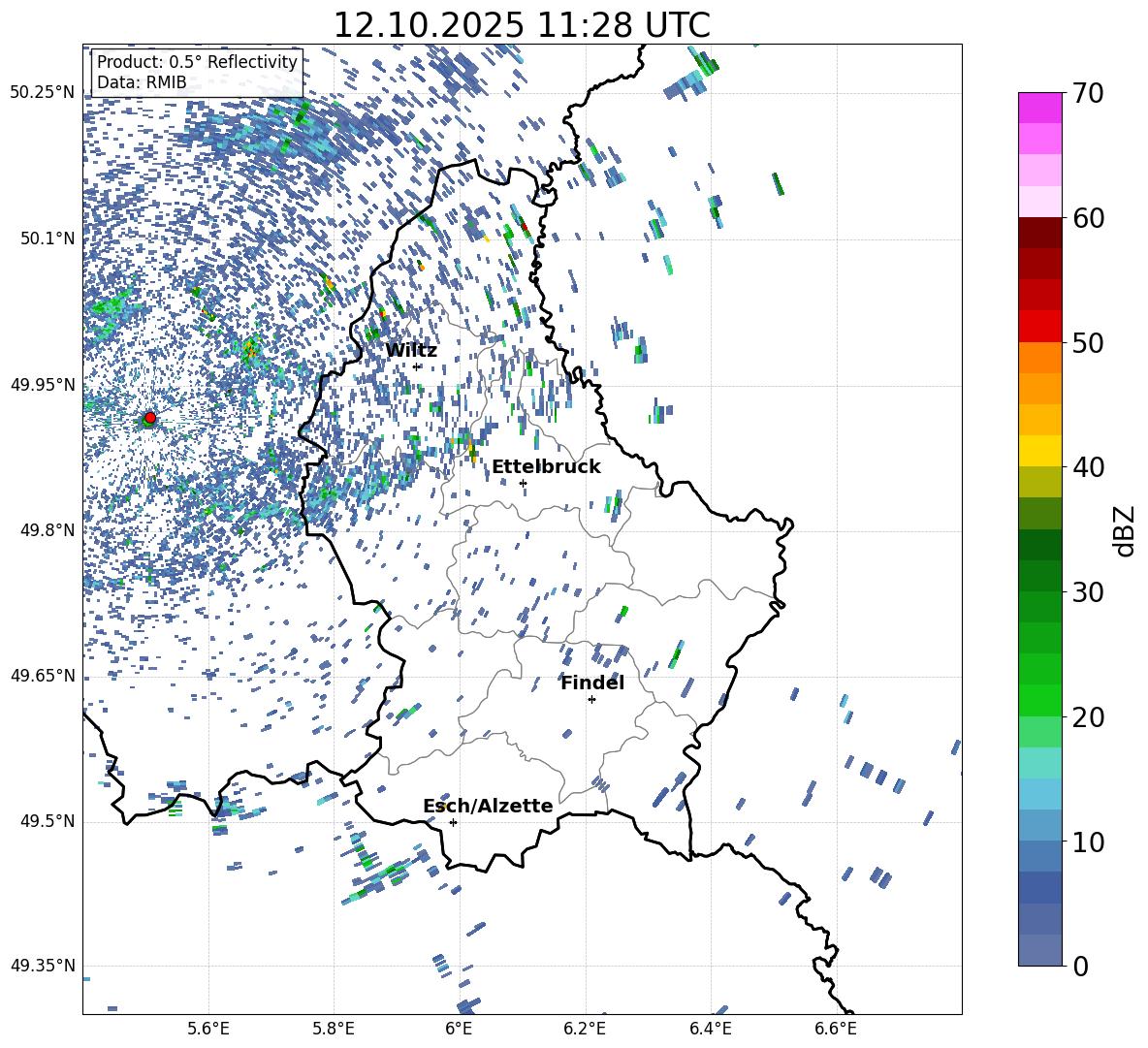This screenshot has height=1048, width=1148.
Task: Select the Findel location label
Action: [x=592, y=683]
